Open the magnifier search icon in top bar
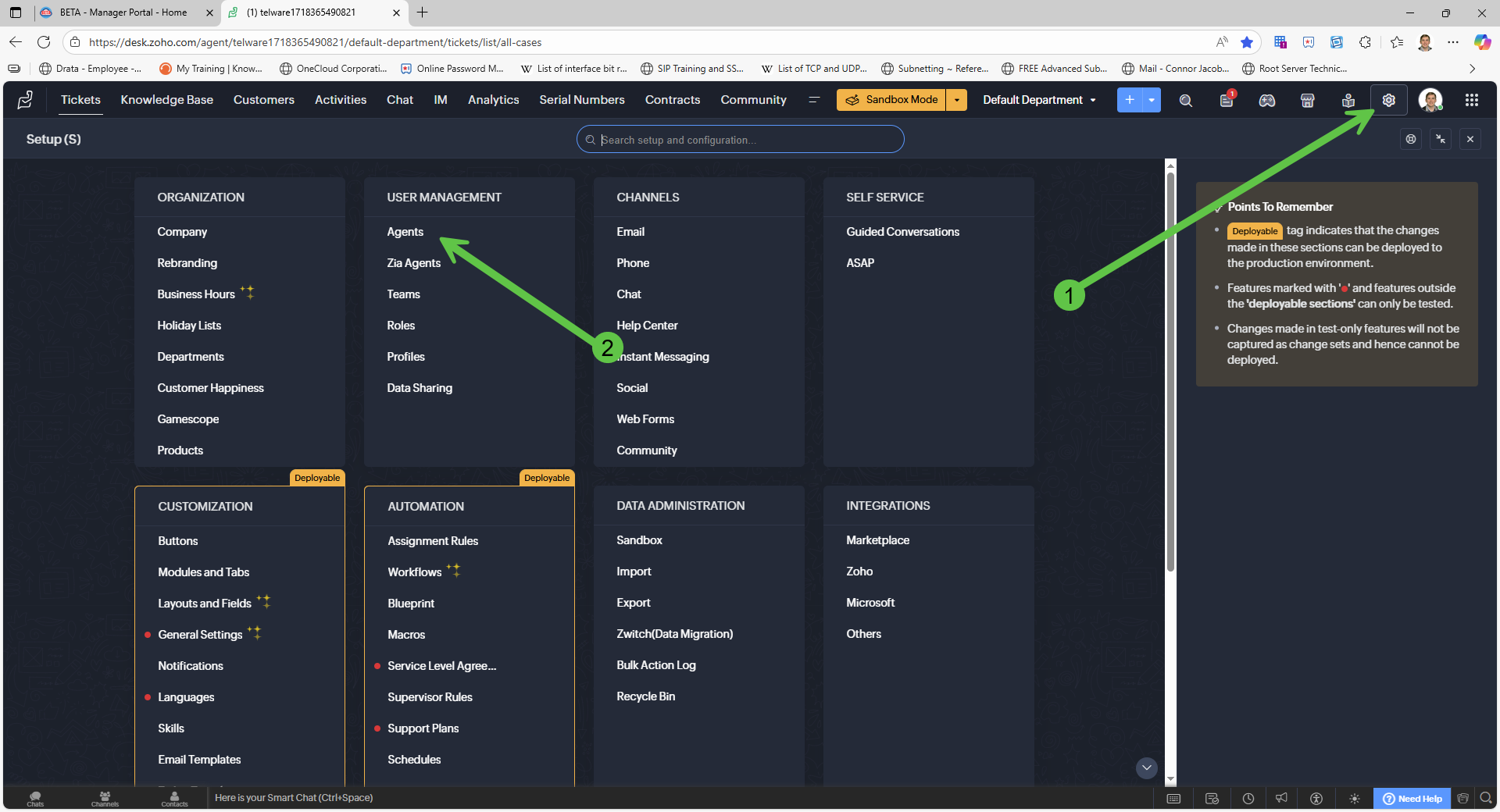Image resolution: width=1500 pixels, height=812 pixels. (x=1185, y=100)
